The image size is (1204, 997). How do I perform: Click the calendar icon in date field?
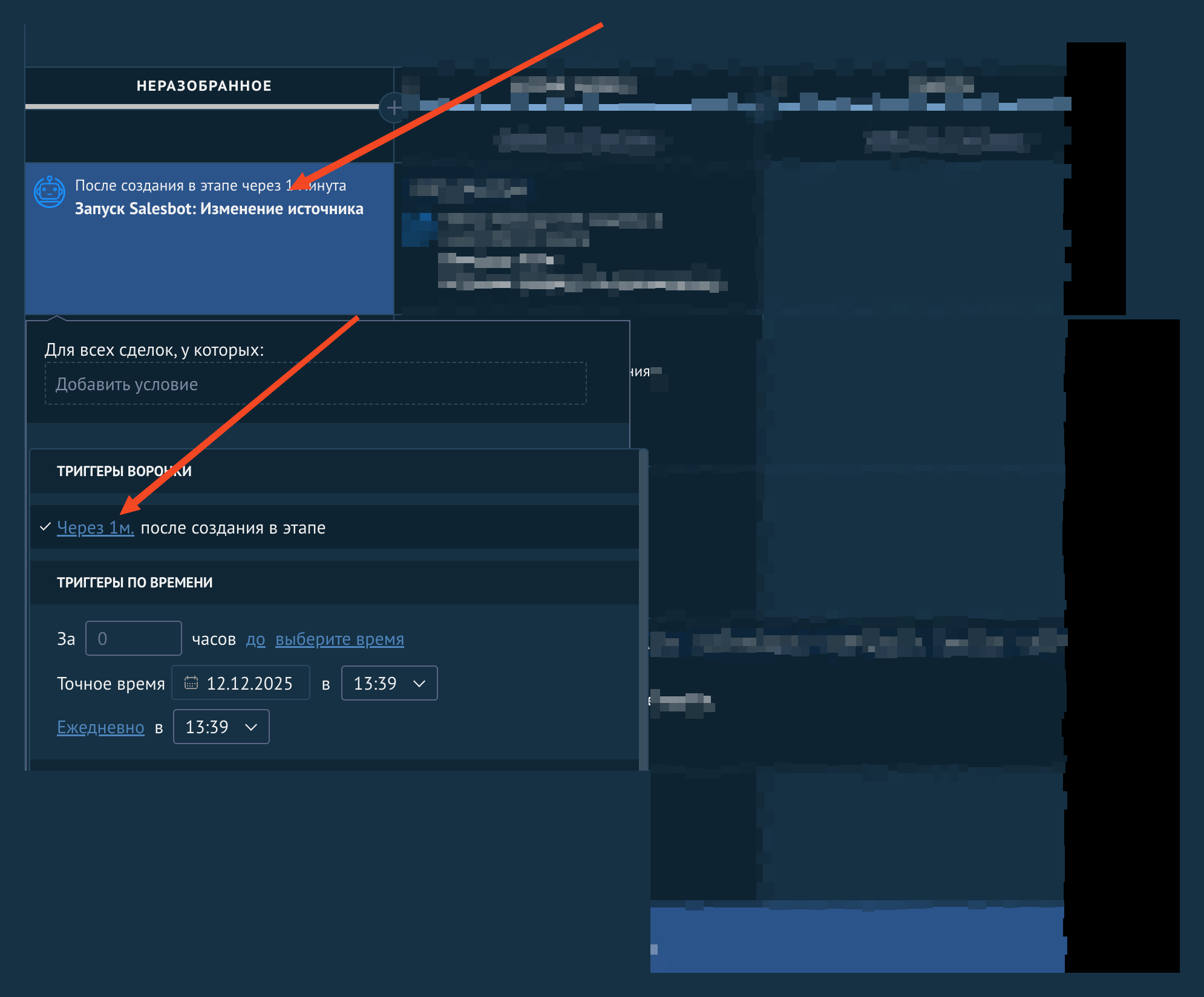pos(191,683)
